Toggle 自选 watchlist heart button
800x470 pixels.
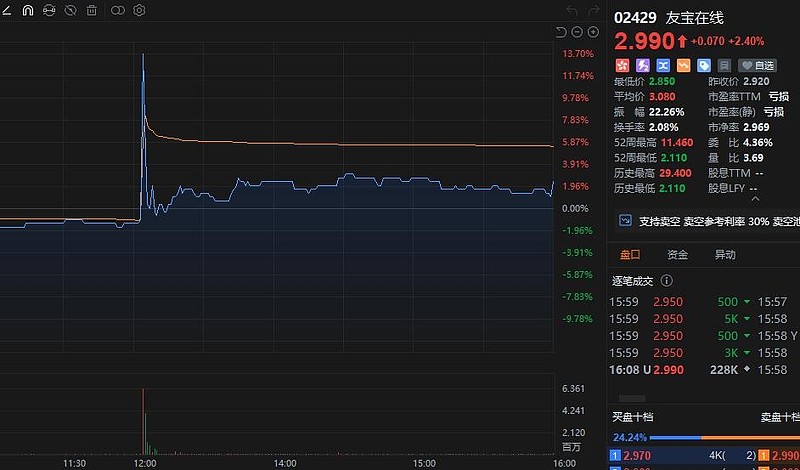[756, 65]
